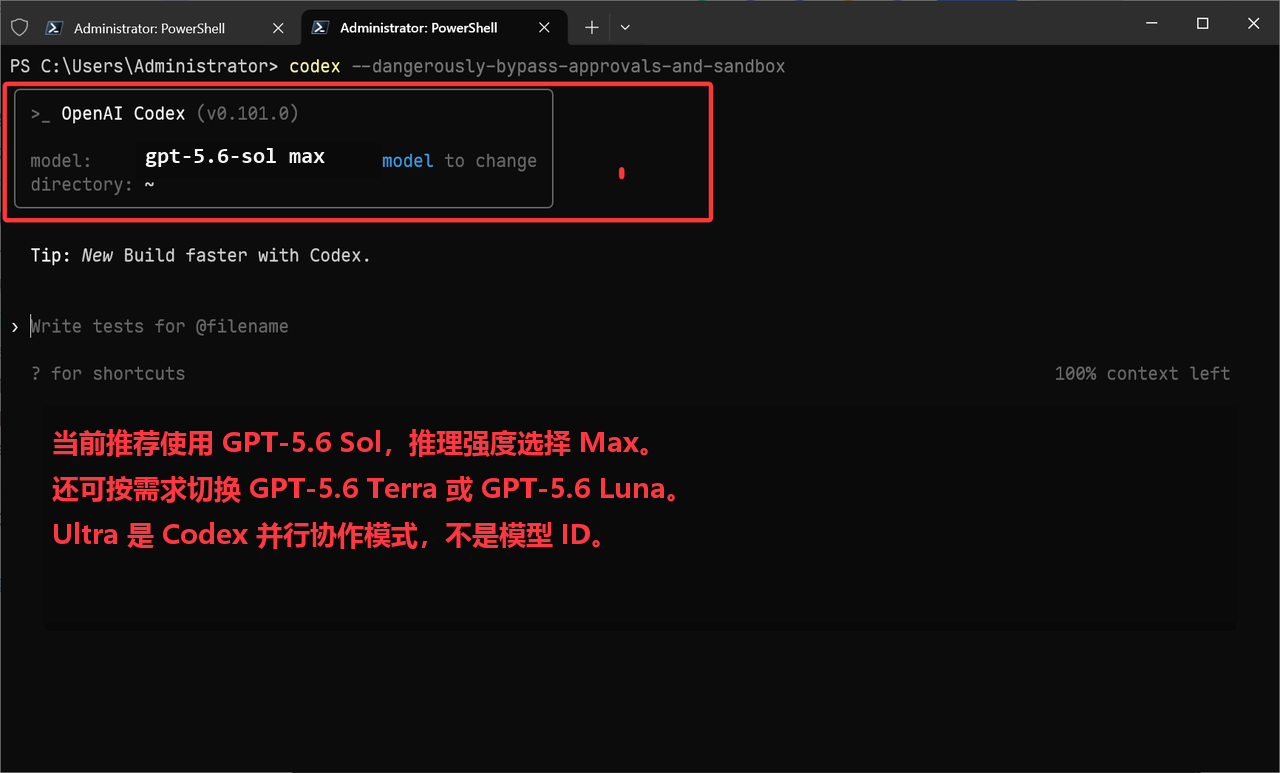1280x773 pixels.
Task: Click the 'PS C:\Users\Administrator>' prompt
Action: point(144,66)
